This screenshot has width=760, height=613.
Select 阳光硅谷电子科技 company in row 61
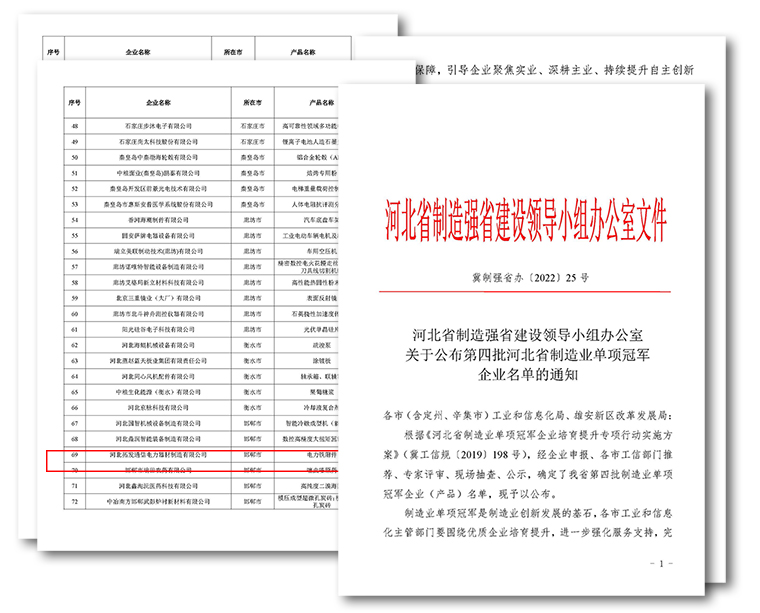(x=157, y=329)
